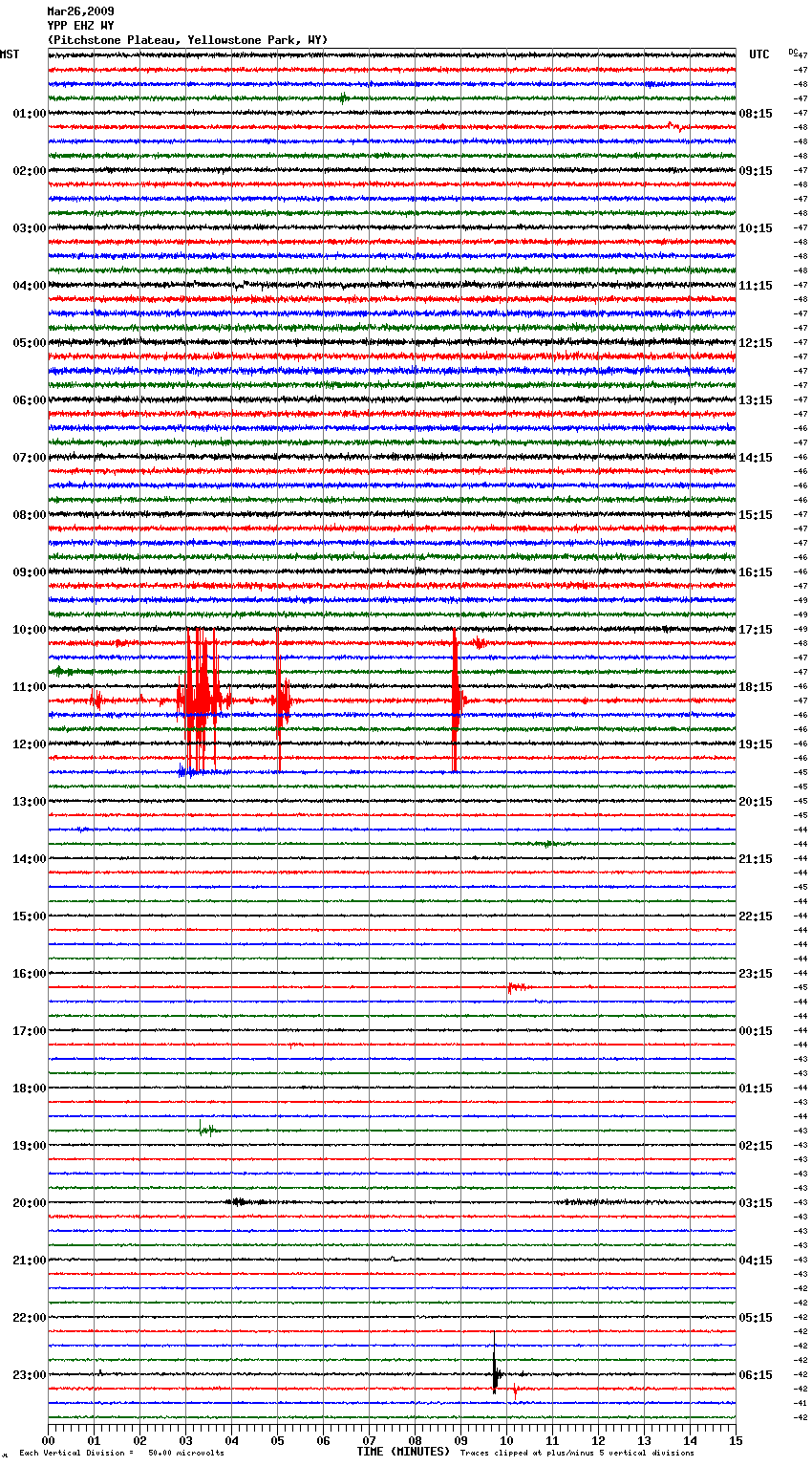The image size is (812, 1466).
Task: Select the 16:00 MST time label
Action: (30, 974)
